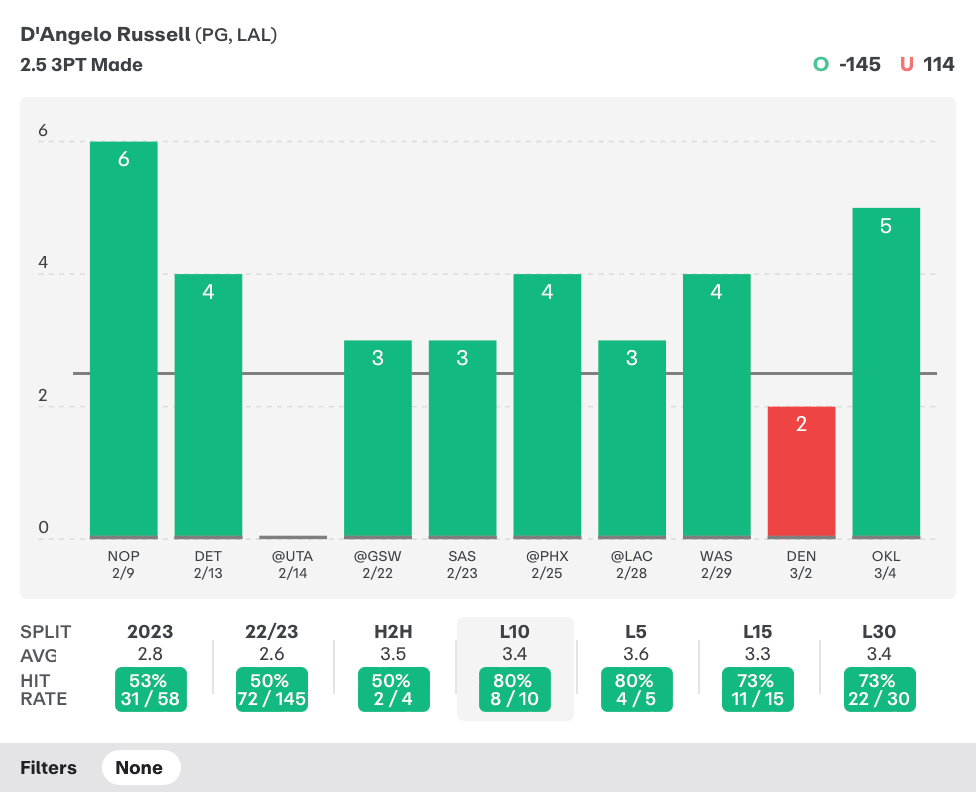Click the '3.6' average under L5
Viewport: 976px width, 792px height.
tap(636, 654)
